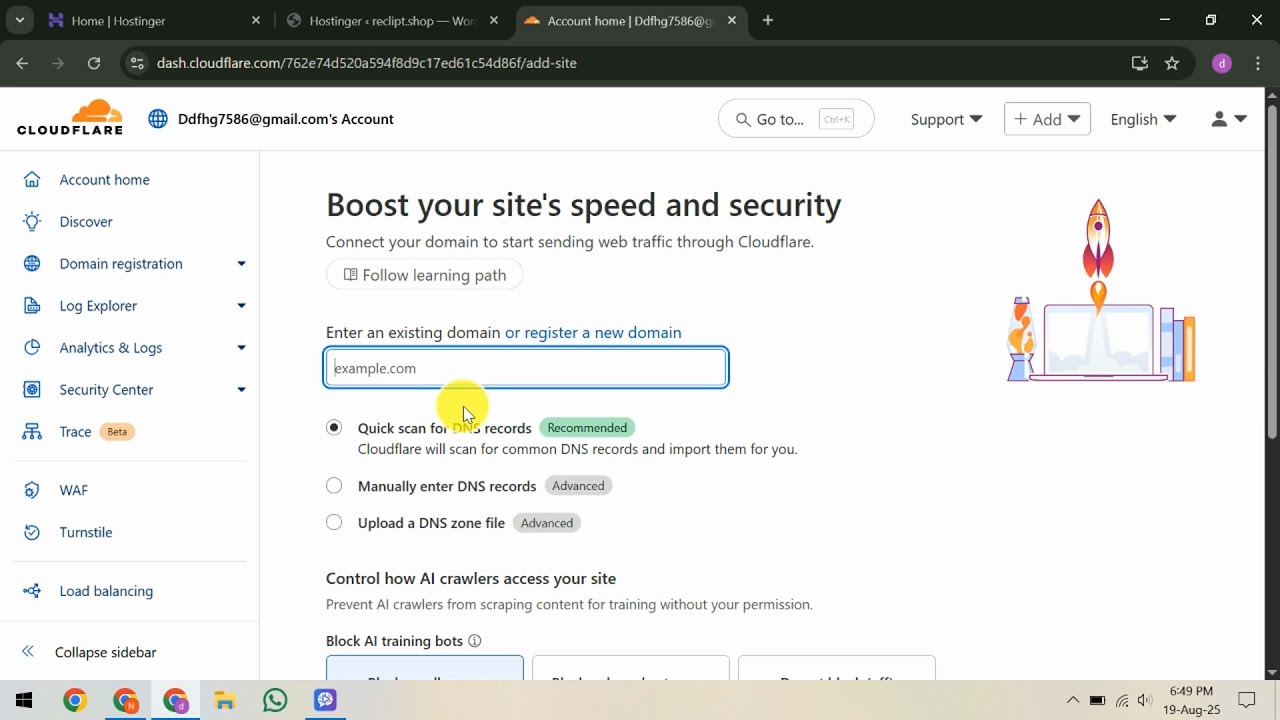Click the volume icon in system tray

1146,700
